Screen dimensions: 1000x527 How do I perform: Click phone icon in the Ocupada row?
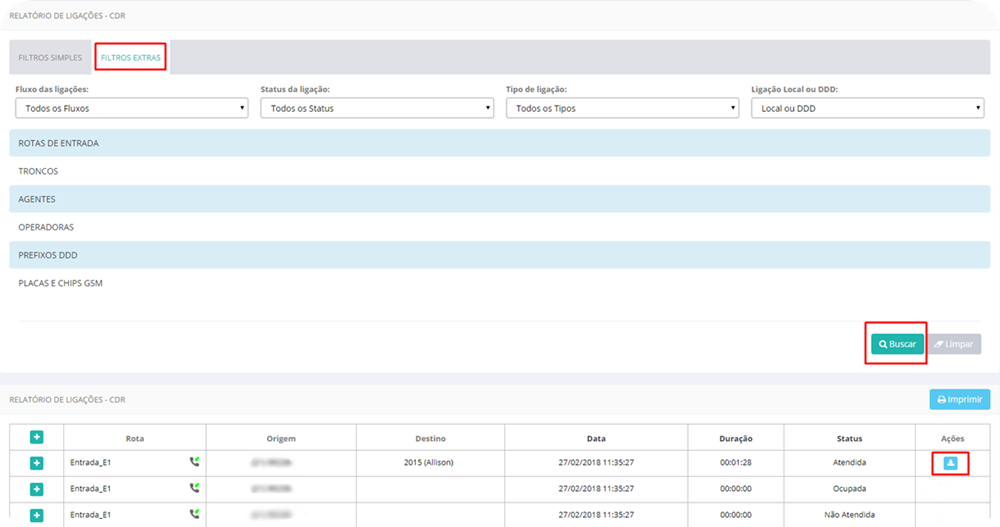(x=194, y=488)
